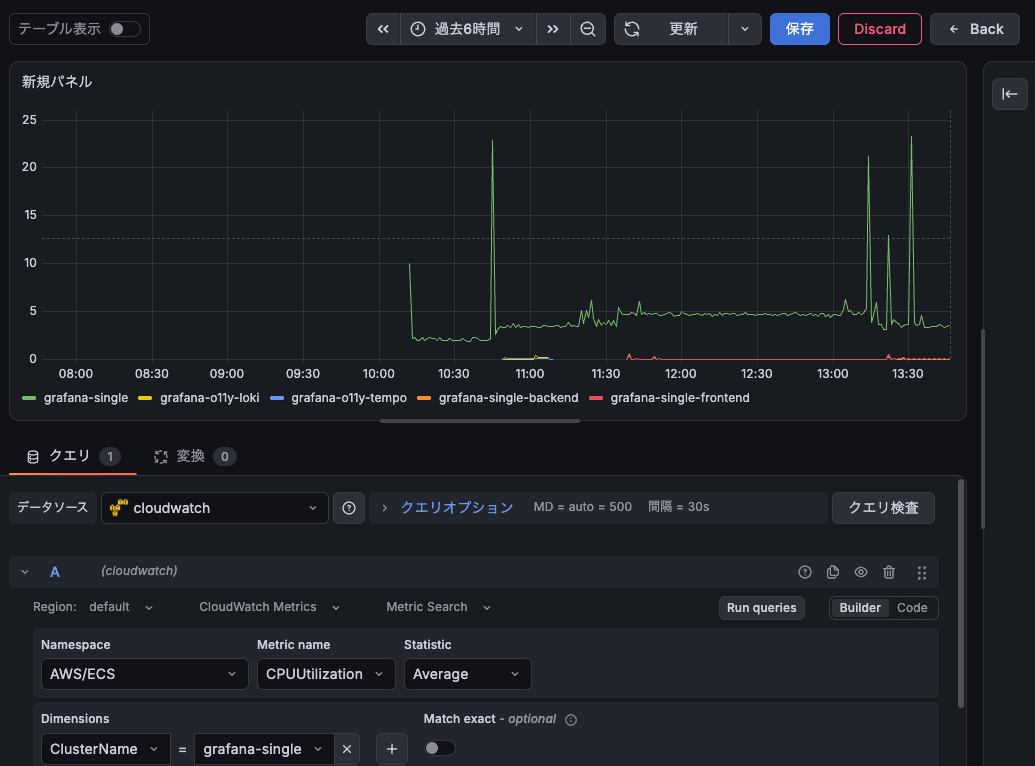The width and height of the screenshot is (1035, 766).
Task: Switch query editor to Code mode
Action: pyautogui.click(x=912, y=608)
